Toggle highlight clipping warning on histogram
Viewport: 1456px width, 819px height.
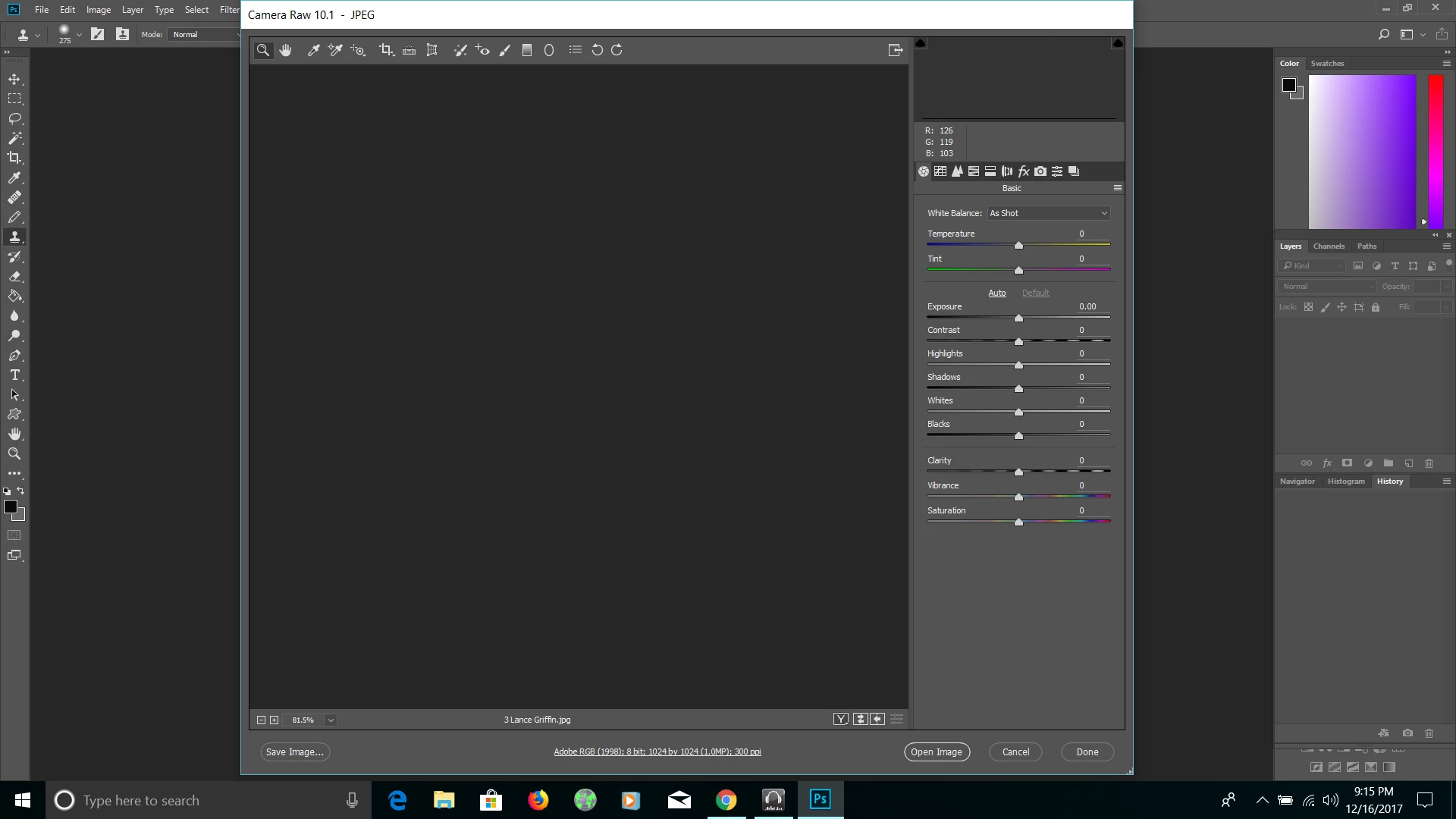coord(1118,43)
